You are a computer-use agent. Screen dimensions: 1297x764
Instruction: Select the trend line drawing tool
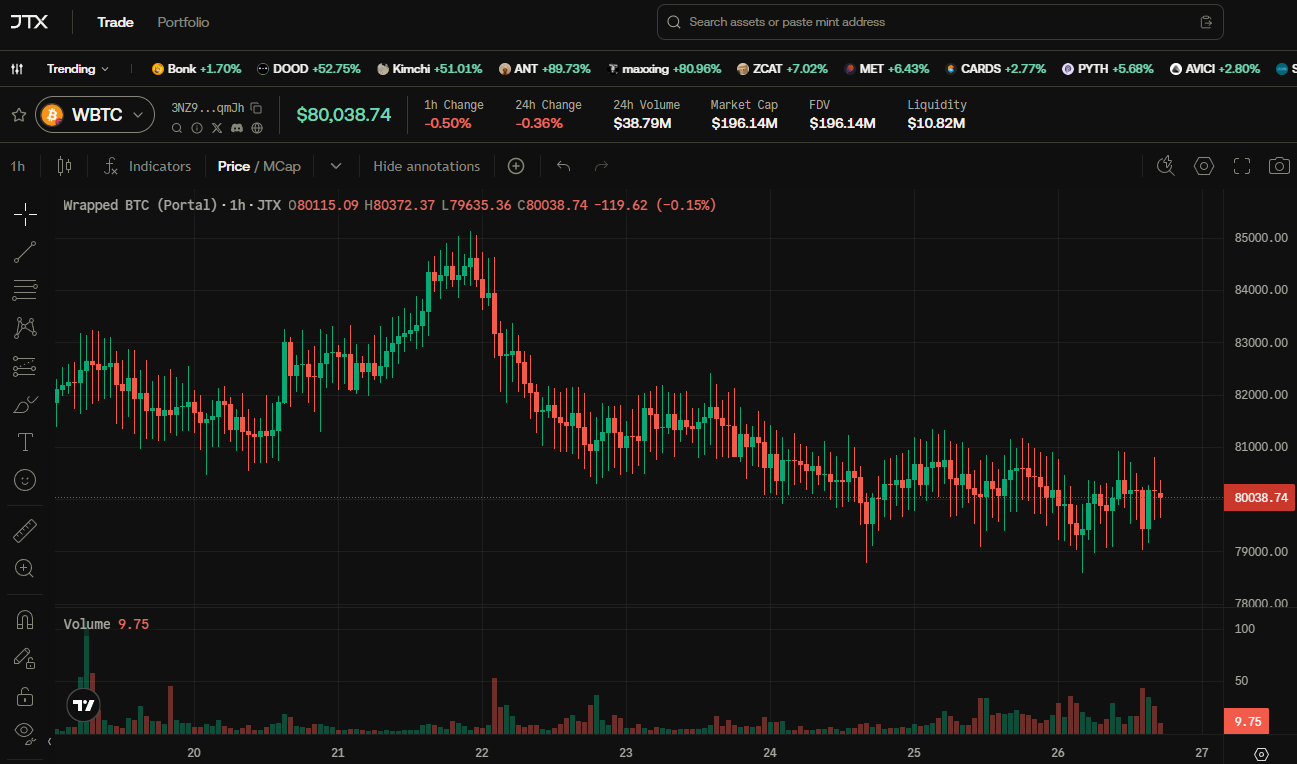coord(25,252)
